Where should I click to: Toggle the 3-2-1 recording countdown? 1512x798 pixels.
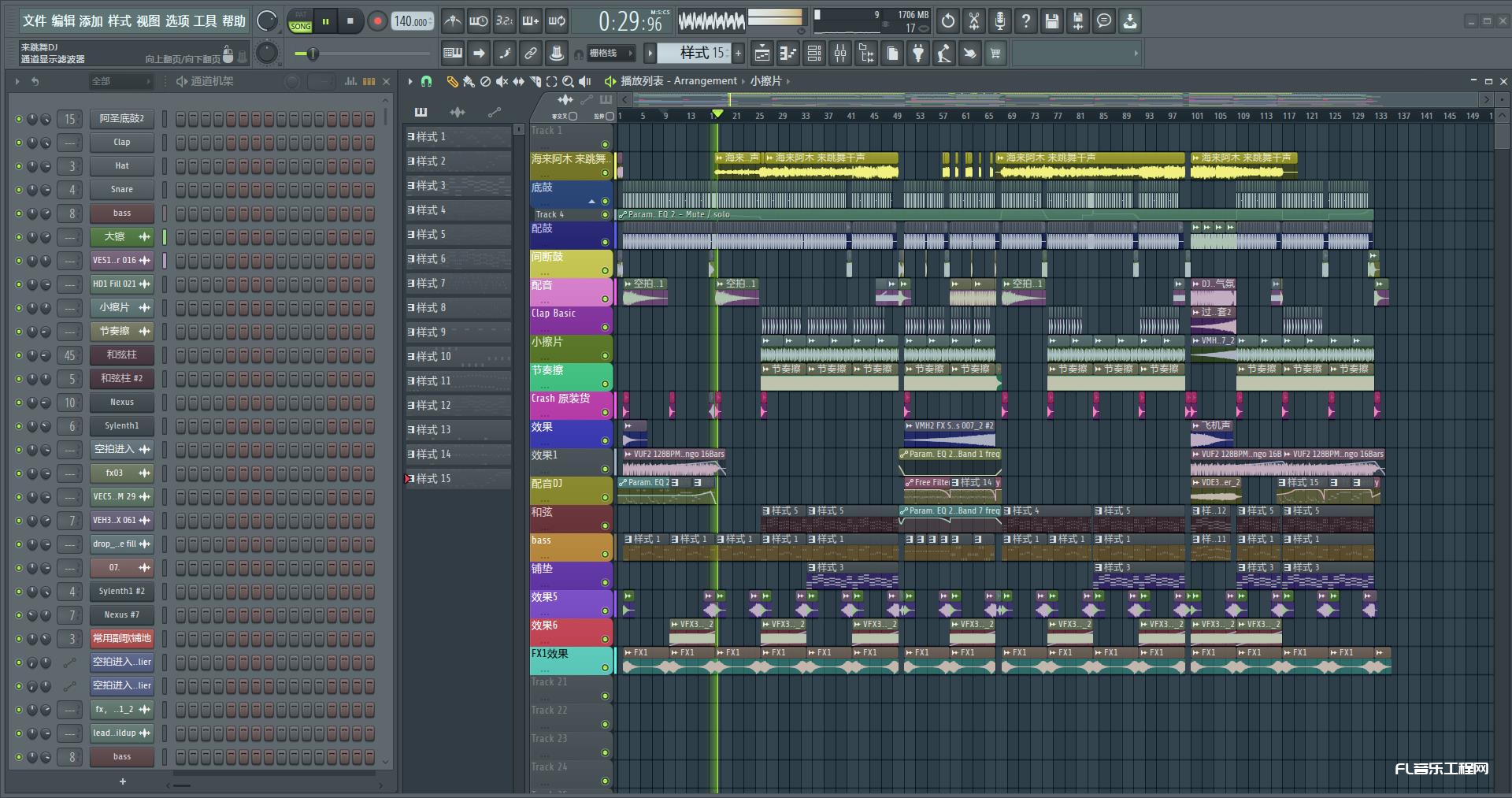pos(504,21)
